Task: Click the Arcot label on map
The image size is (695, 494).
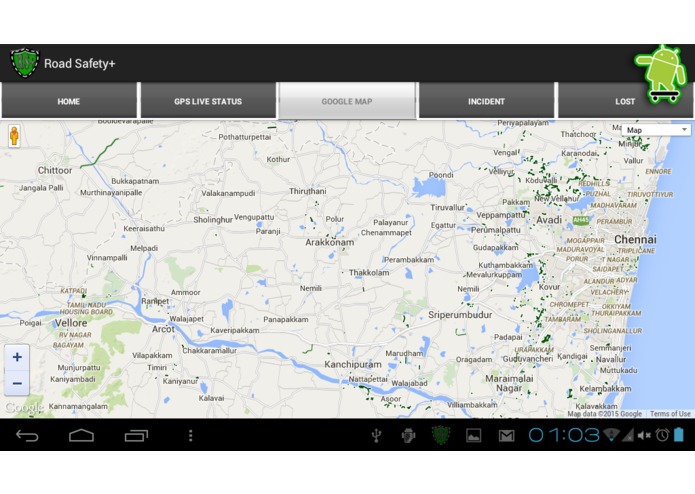Action: (163, 329)
